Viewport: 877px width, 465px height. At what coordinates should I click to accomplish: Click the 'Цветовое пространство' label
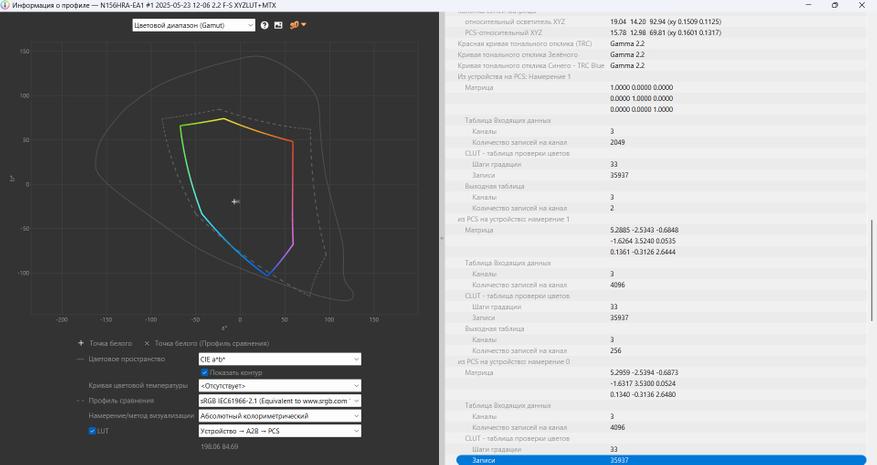(x=126, y=359)
